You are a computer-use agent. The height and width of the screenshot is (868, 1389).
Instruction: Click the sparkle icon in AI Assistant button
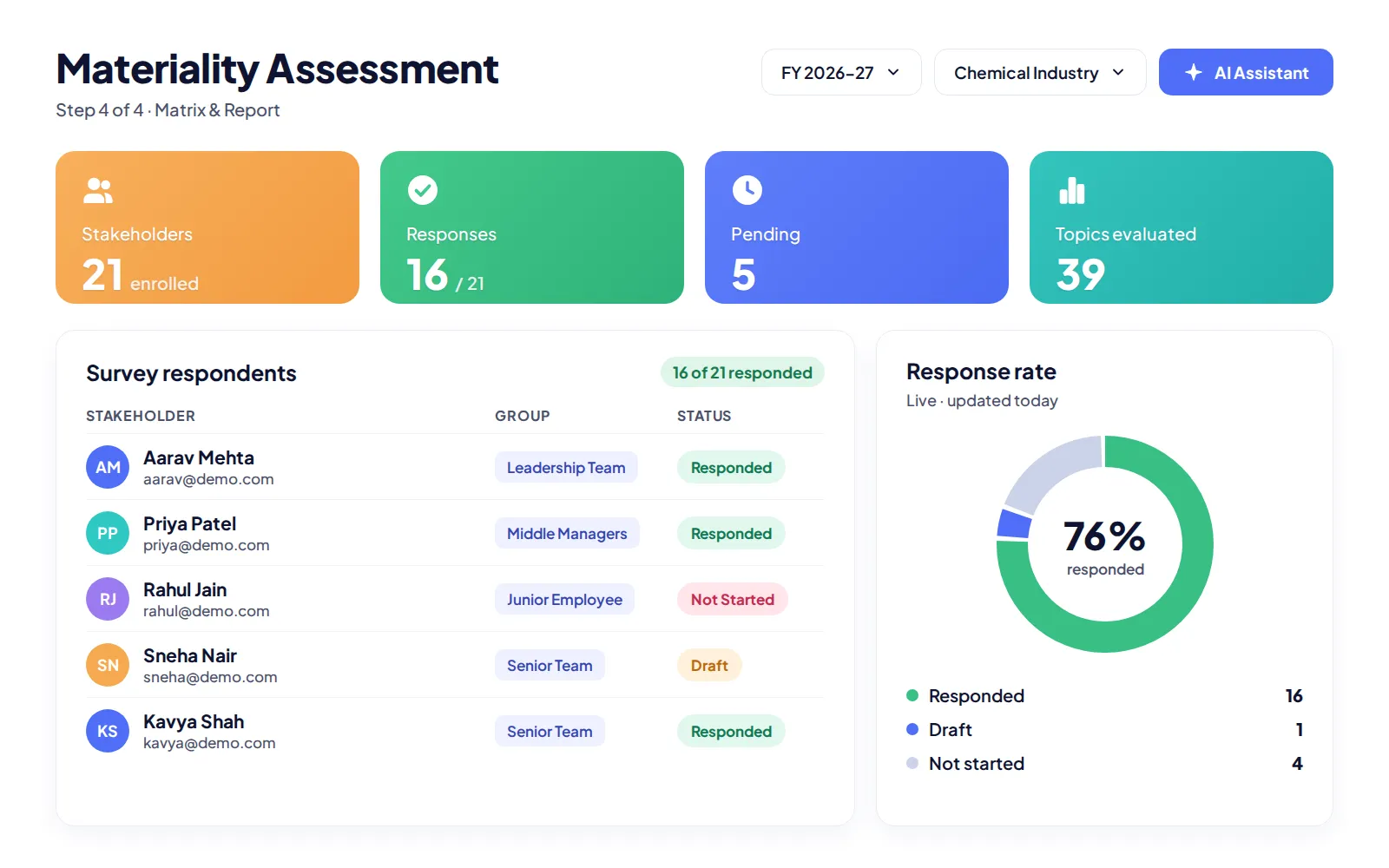point(1194,72)
